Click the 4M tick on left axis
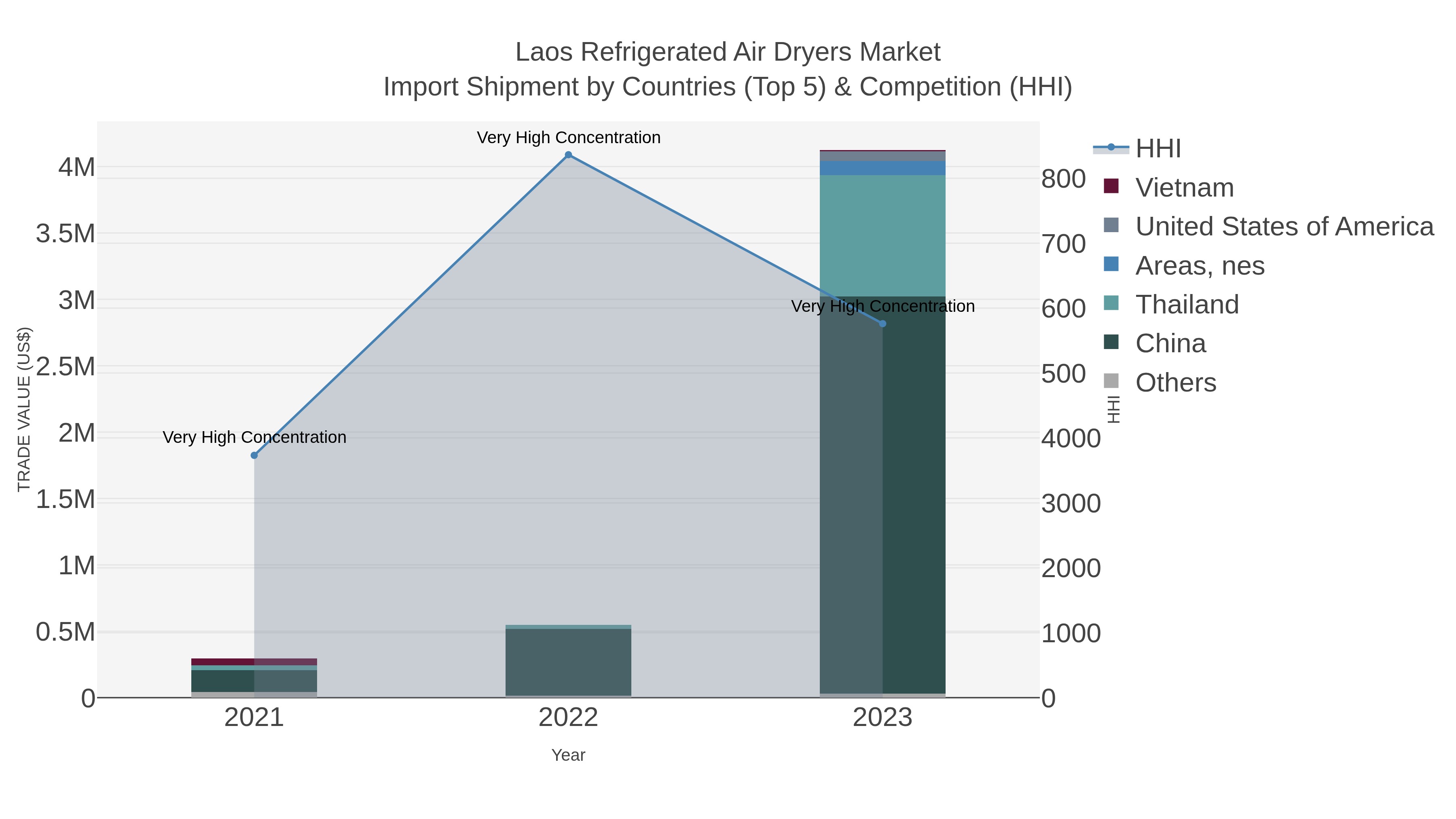The width and height of the screenshot is (1456, 819). (x=77, y=167)
